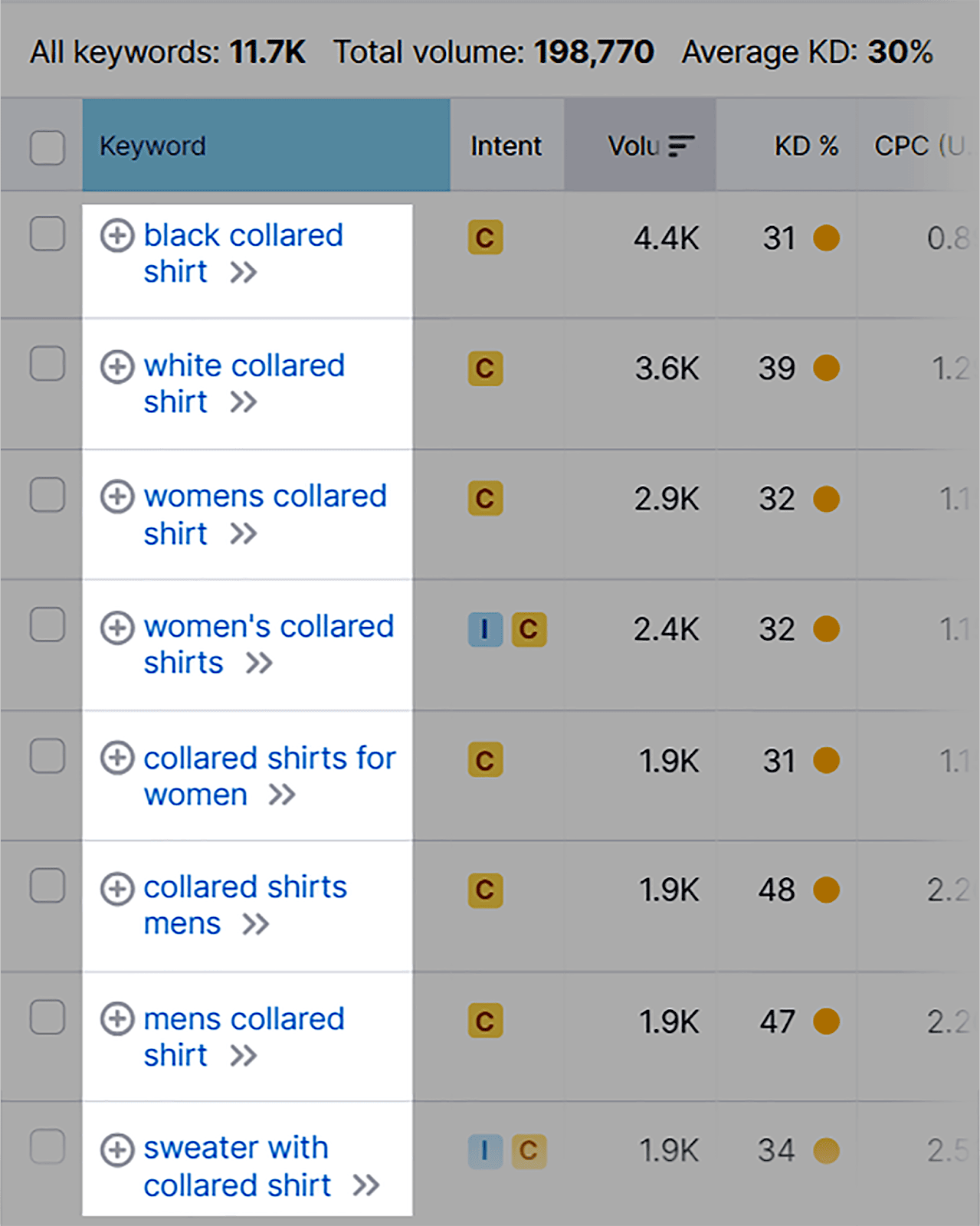The height and width of the screenshot is (1226, 980).
Task: Click the orange KD indicator for collared shirts mens
Action: 827,890
